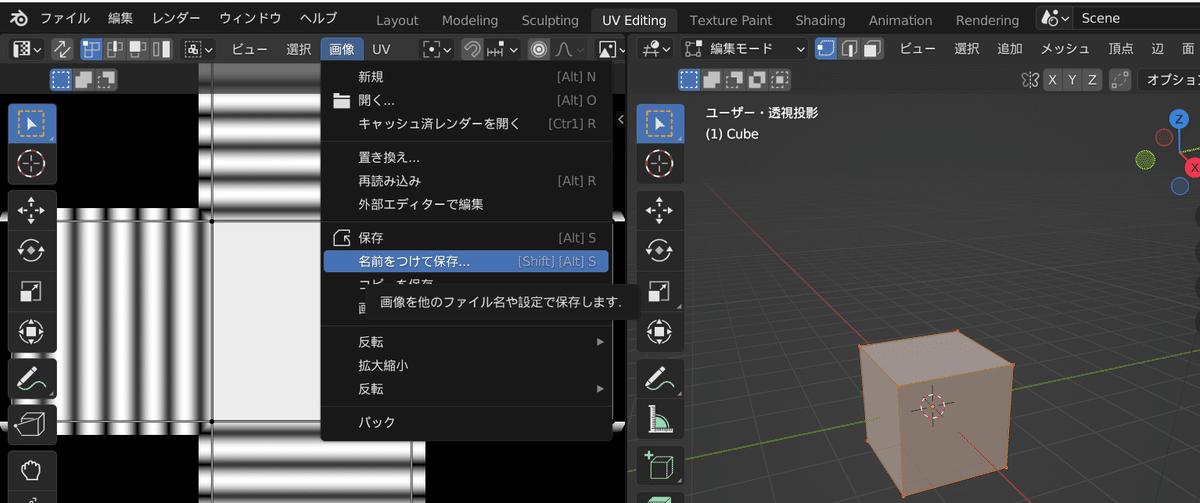Open the メッシュ menu in 3D viewport

coord(1065,48)
